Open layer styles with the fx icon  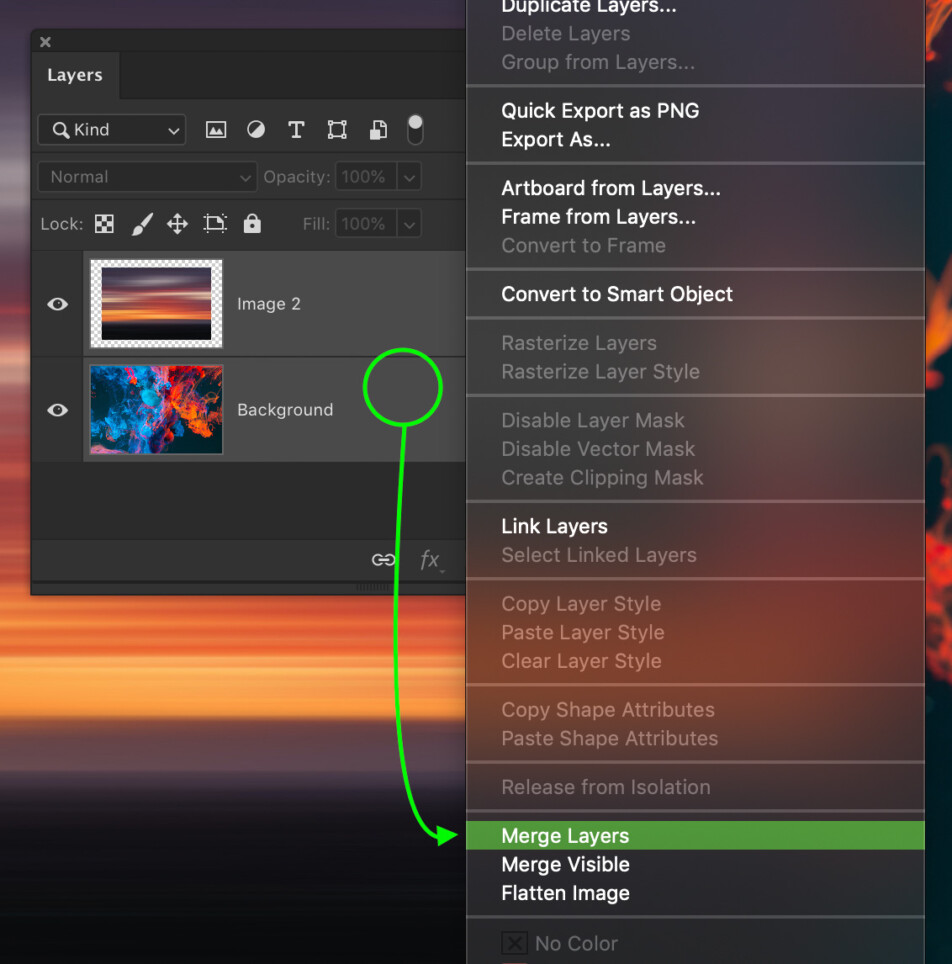[x=431, y=560]
